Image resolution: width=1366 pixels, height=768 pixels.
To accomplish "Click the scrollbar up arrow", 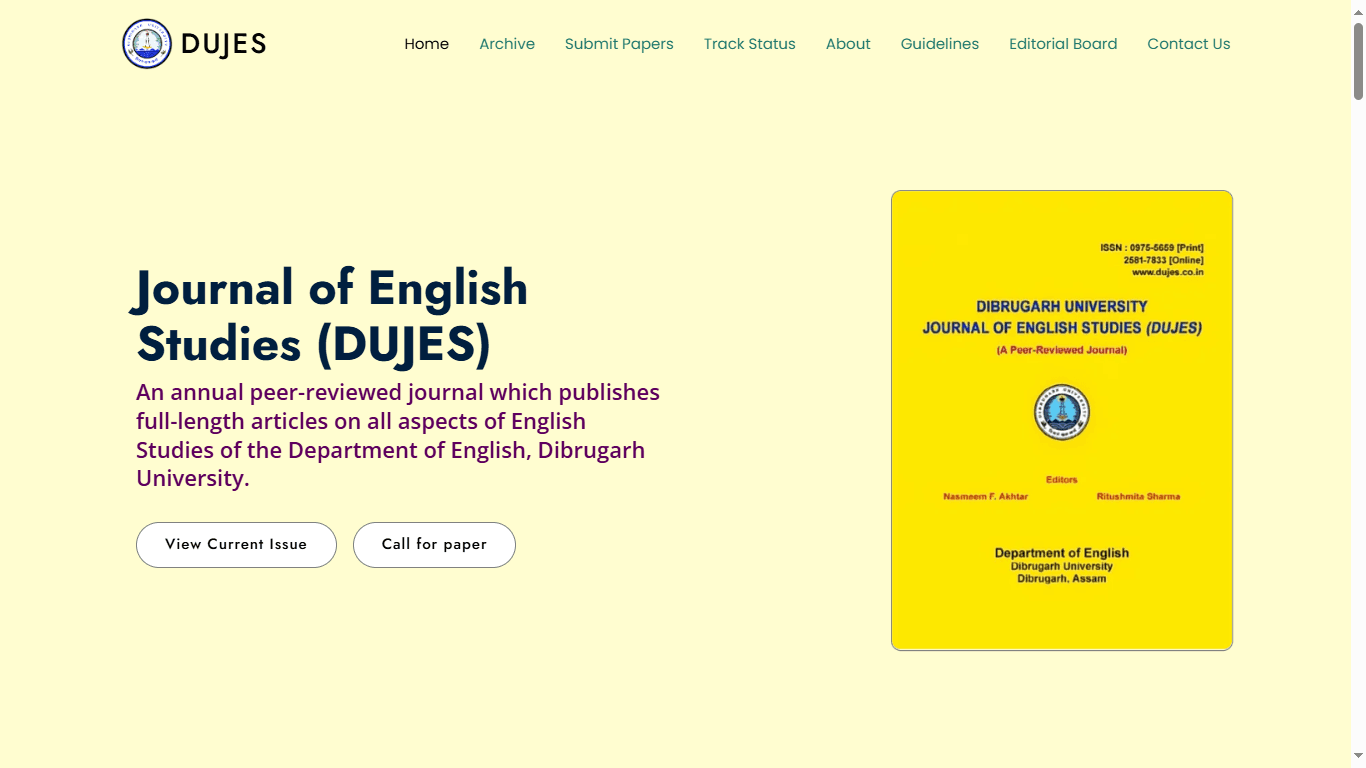I will pos(1358,8).
